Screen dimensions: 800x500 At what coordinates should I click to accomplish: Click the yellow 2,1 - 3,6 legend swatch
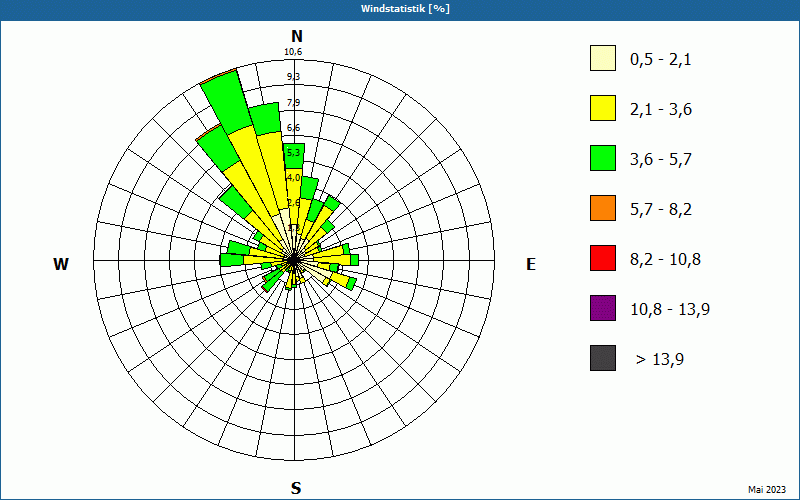pyautogui.click(x=603, y=108)
